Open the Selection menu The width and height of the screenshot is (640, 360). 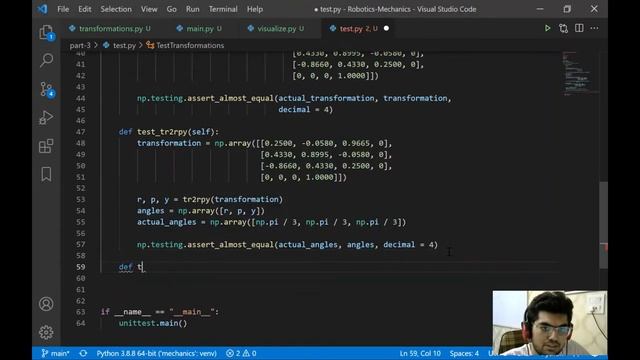[x=116, y=9]
